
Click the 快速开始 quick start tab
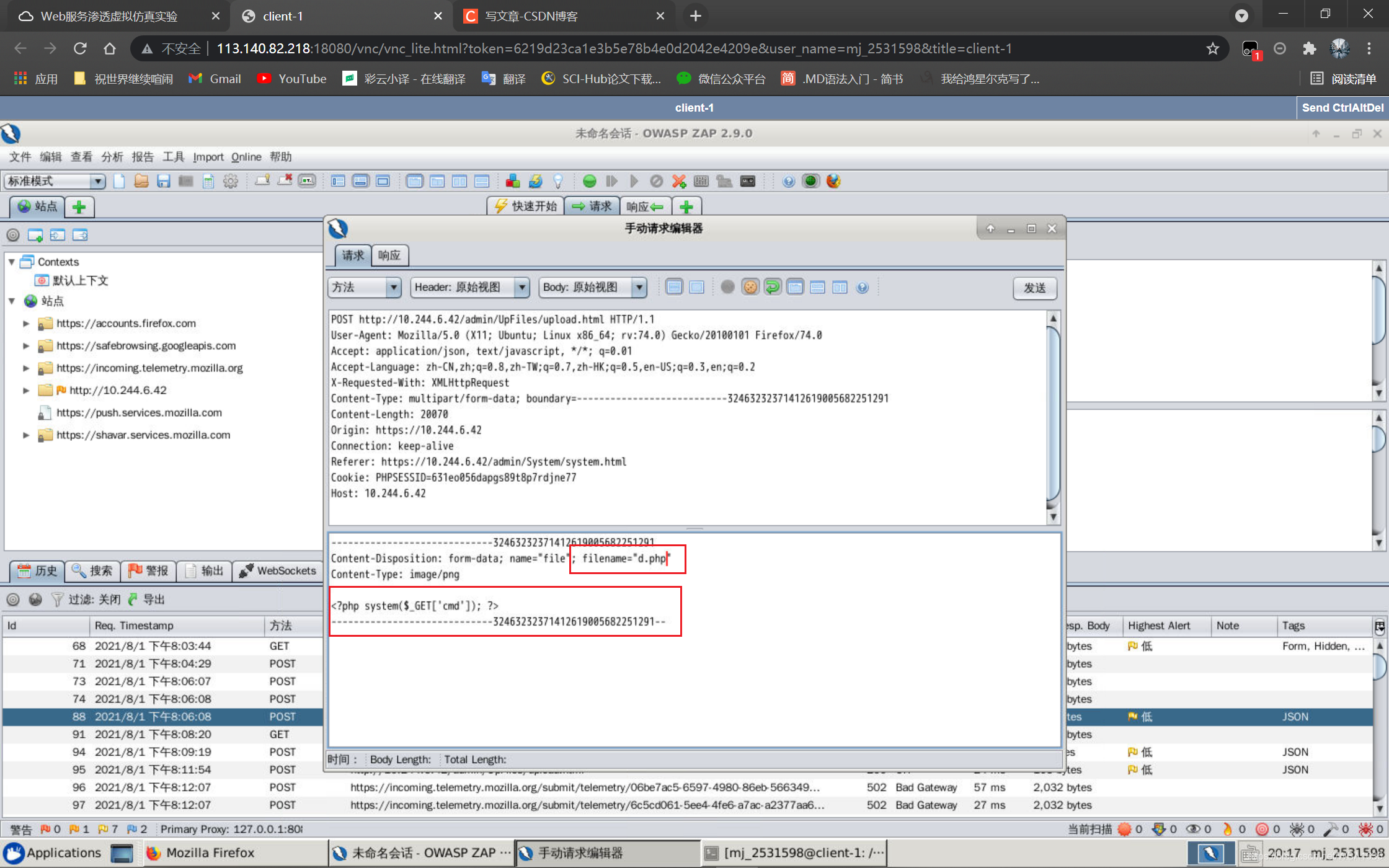coord(526,206)
